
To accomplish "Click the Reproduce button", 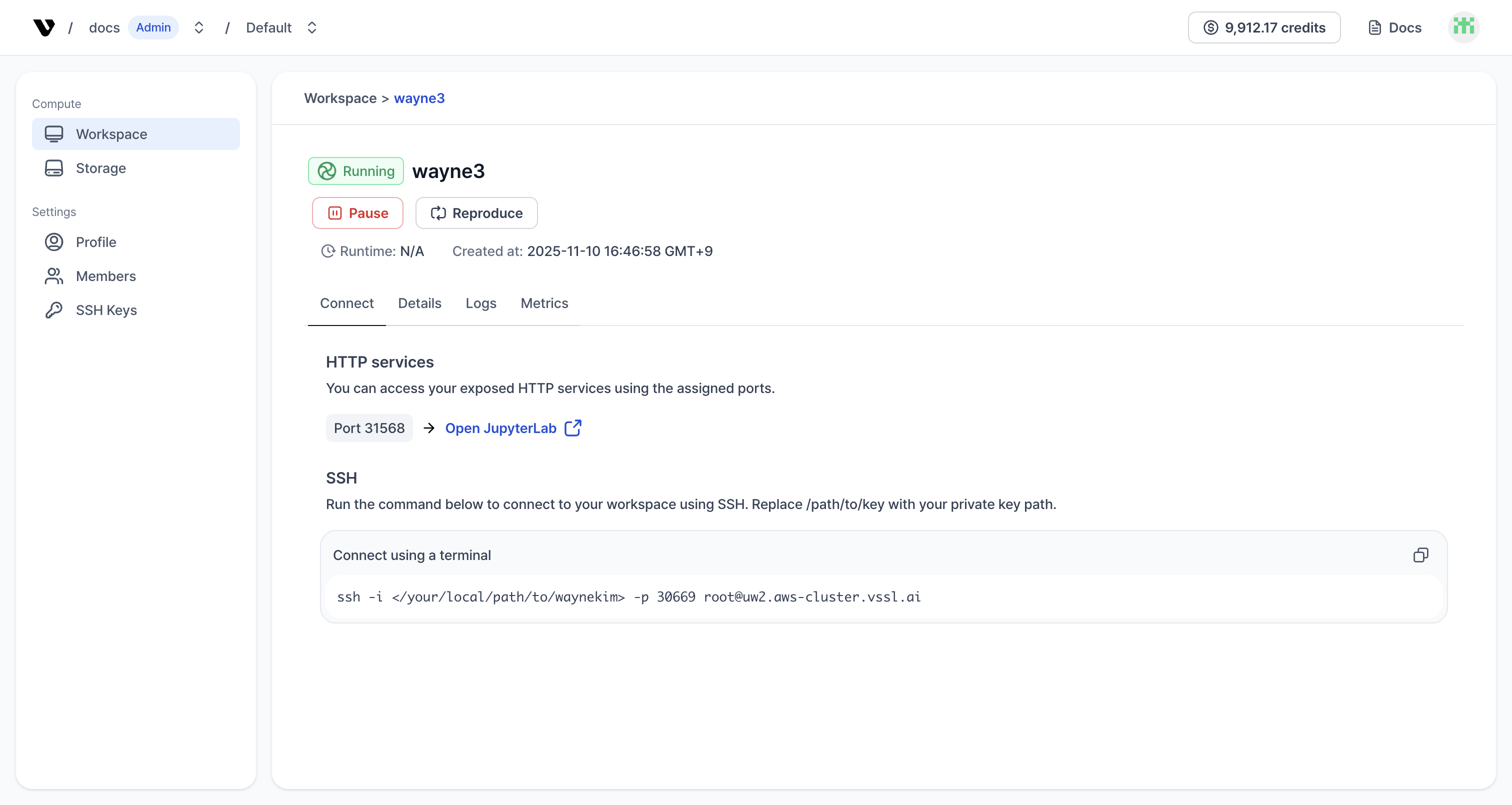I will pyautogui.click(x=476, y=212).
